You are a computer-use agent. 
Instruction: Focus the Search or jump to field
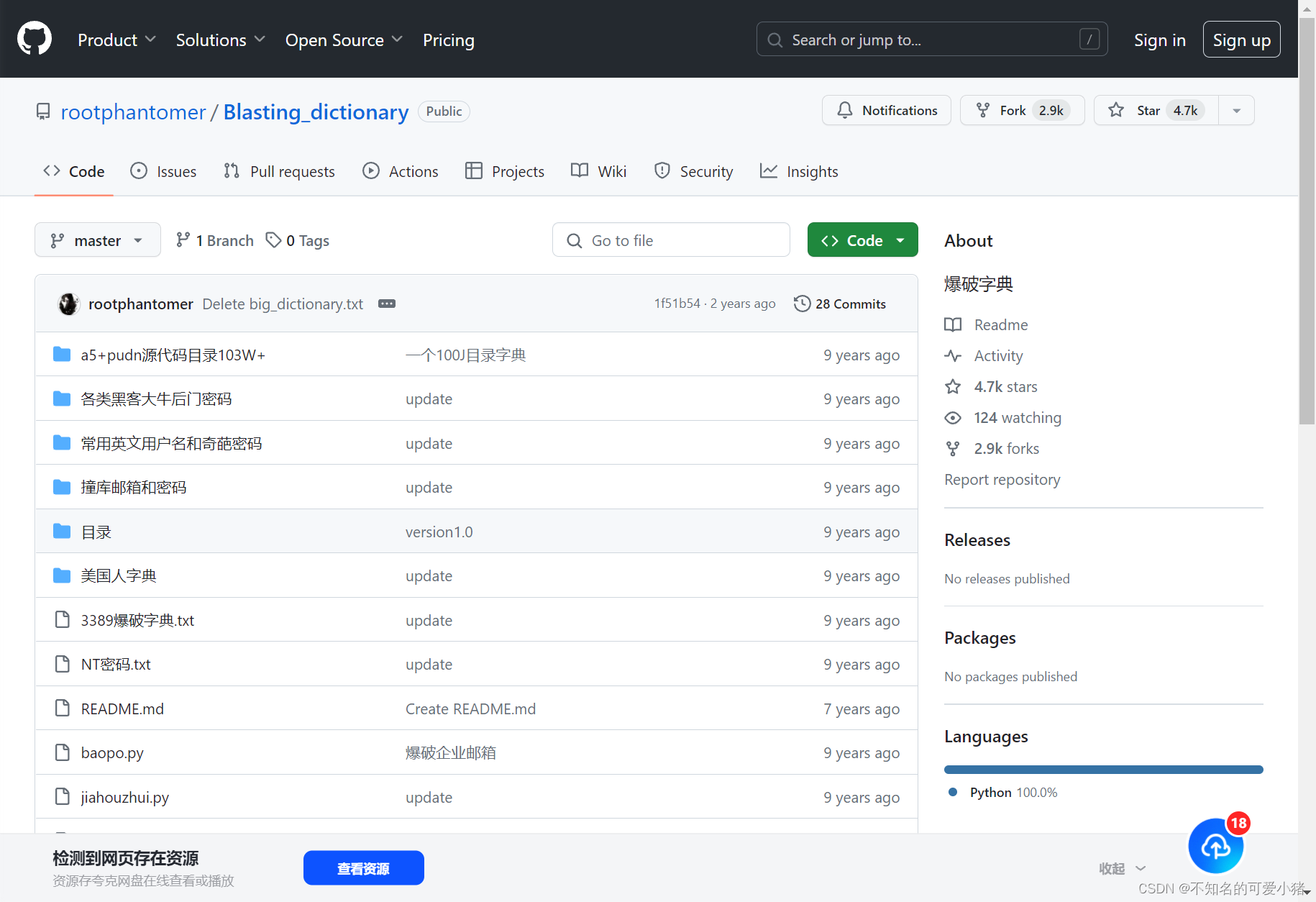931,40
